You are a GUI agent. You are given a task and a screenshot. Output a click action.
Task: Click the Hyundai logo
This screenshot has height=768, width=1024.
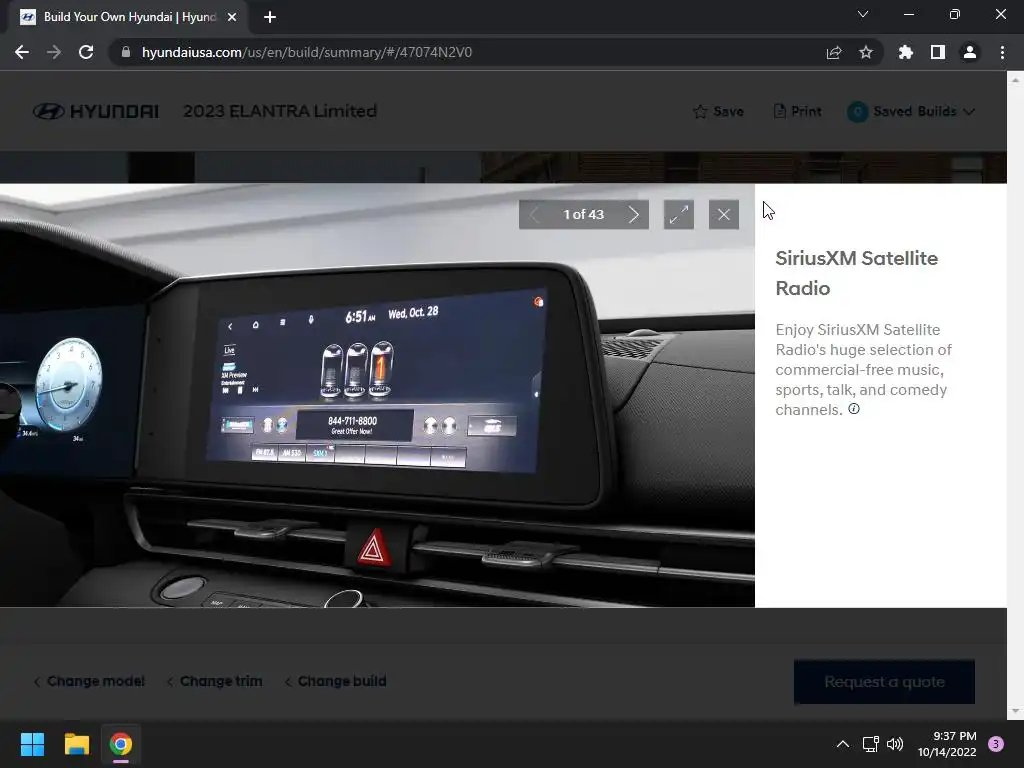[96, 112]
